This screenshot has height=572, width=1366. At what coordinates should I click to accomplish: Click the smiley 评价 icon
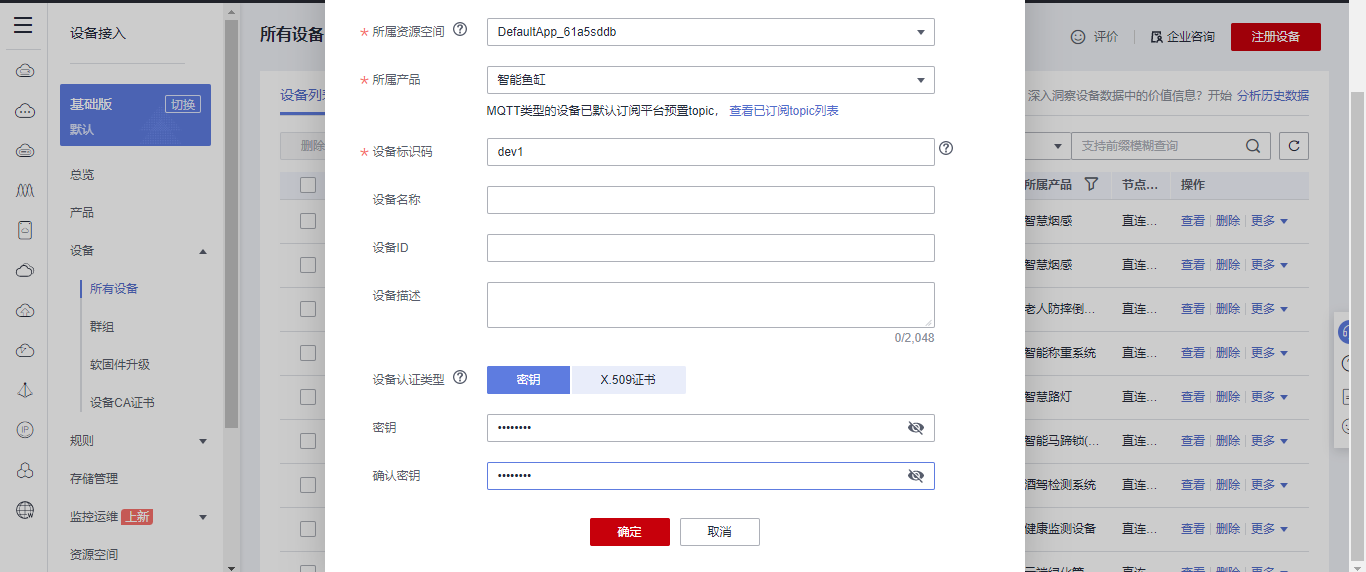1078,37
